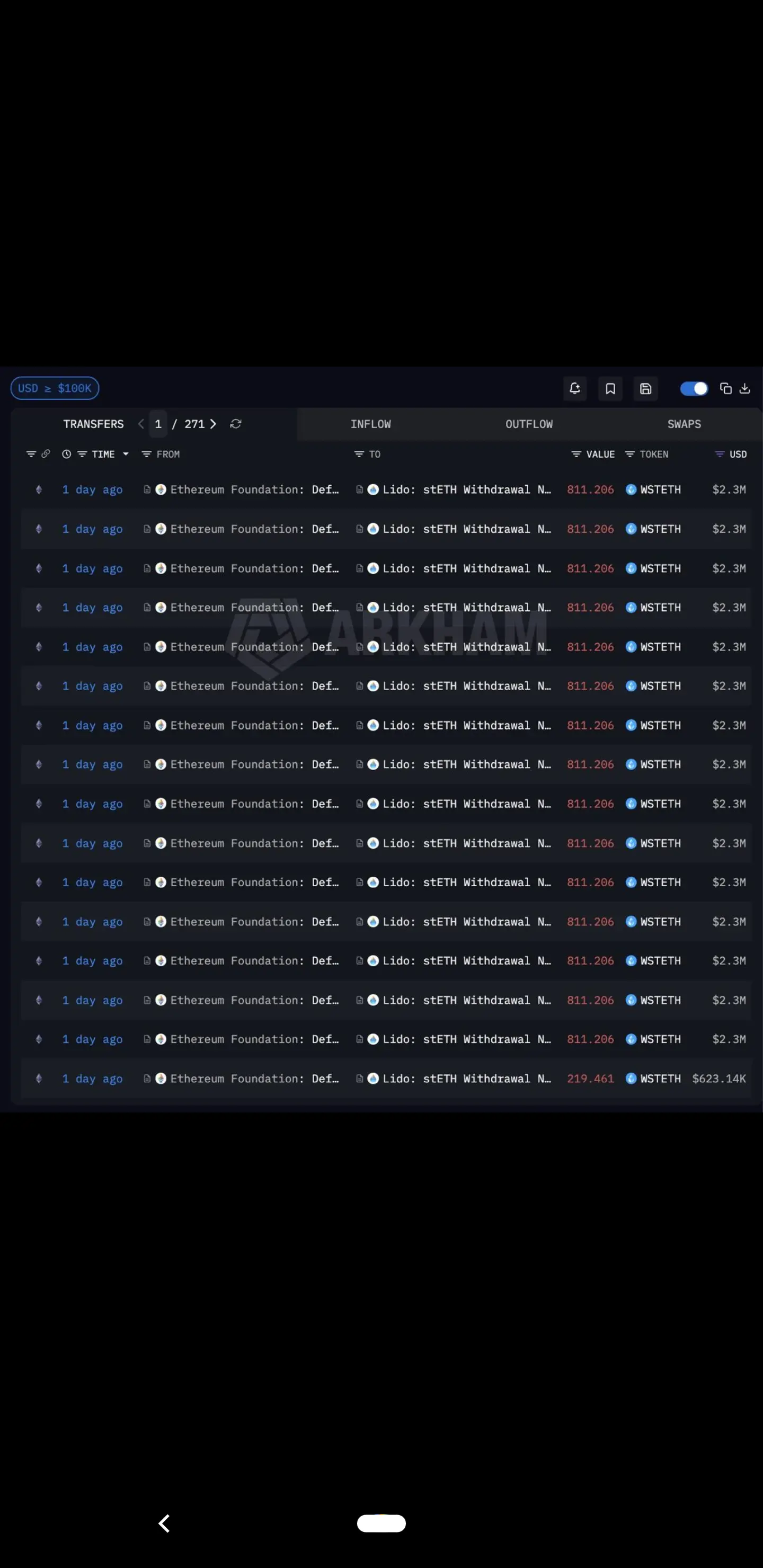The width and height of the screenshot is (763, 1568).
Task: Open the FROM column filter
Action: click(146, 454)
